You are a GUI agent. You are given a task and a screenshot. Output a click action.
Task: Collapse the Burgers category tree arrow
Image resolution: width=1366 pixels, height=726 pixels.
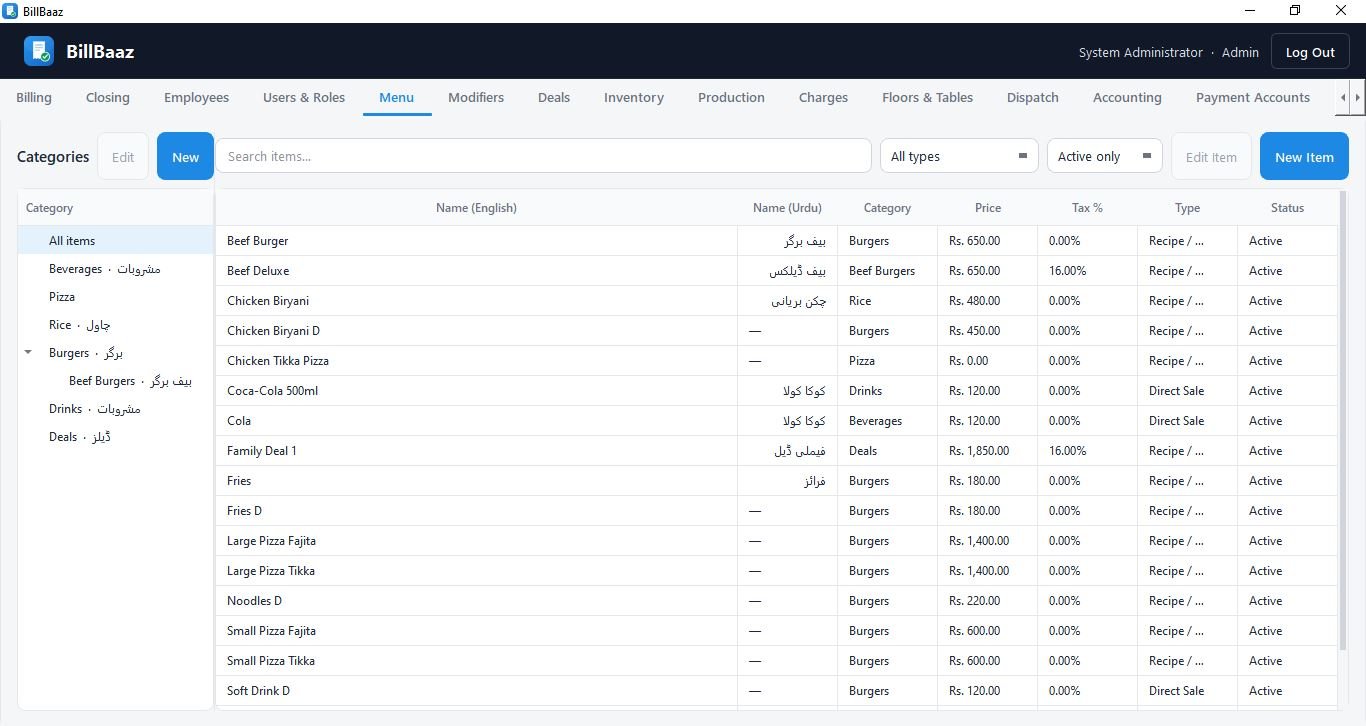(x=28, y=353)
